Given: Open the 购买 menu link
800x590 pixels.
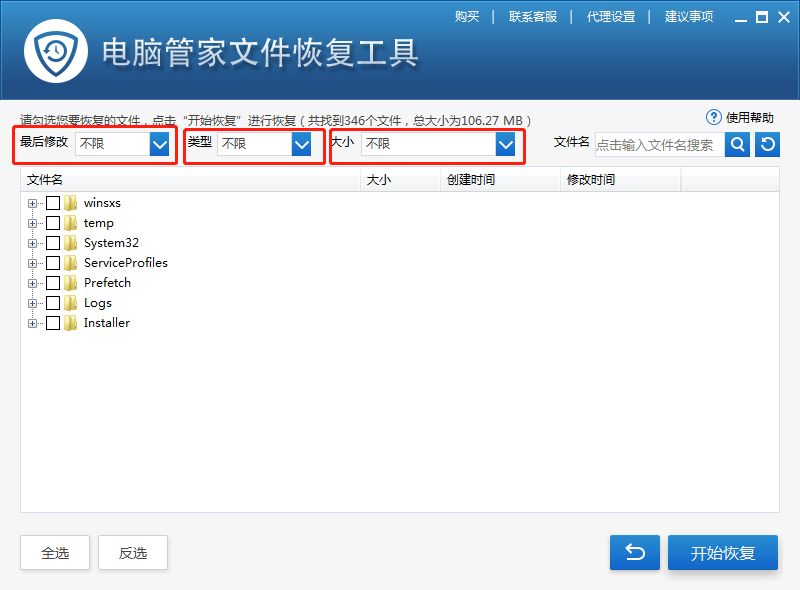Looking at the screenshot, I should point(467,17).
